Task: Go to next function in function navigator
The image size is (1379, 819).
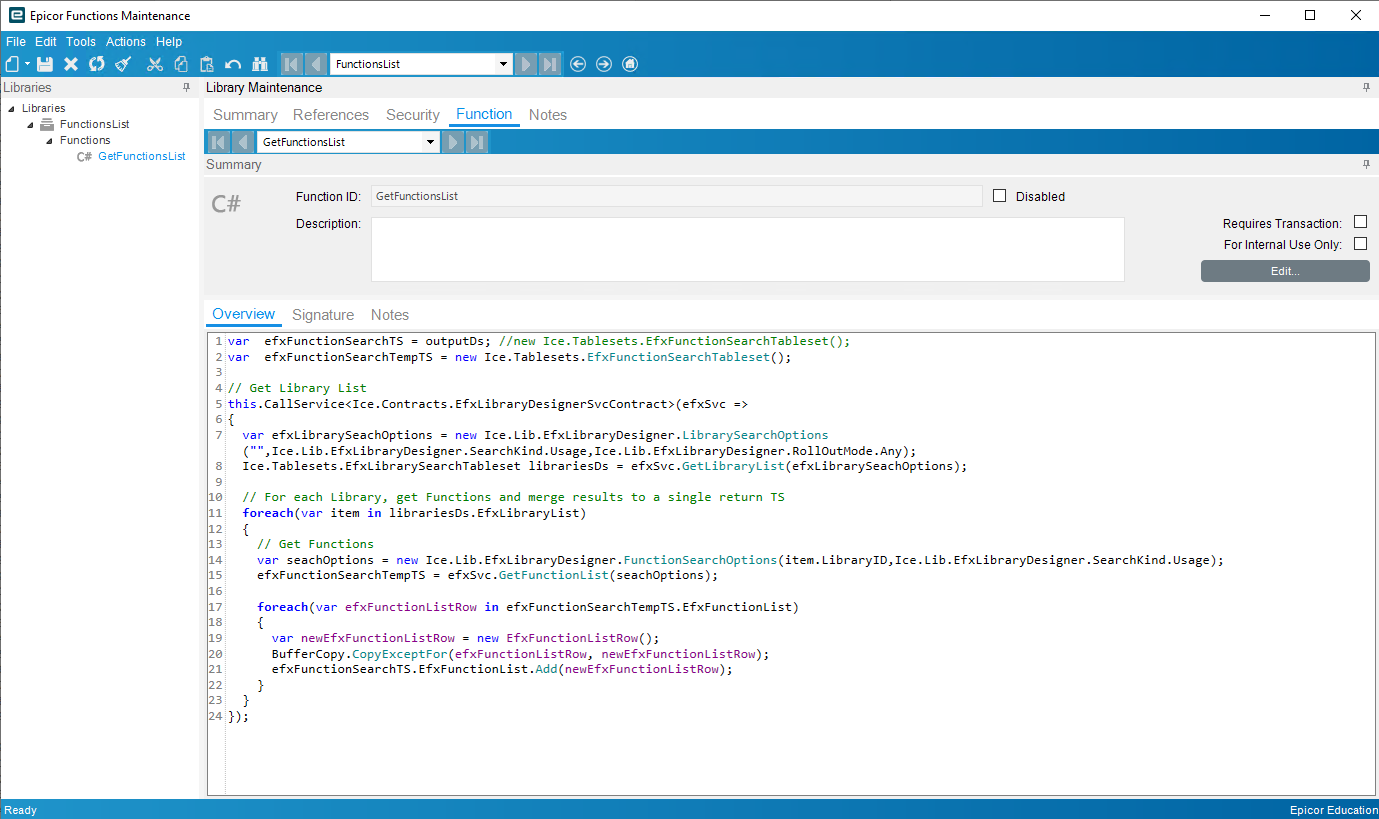Action: 453,142
